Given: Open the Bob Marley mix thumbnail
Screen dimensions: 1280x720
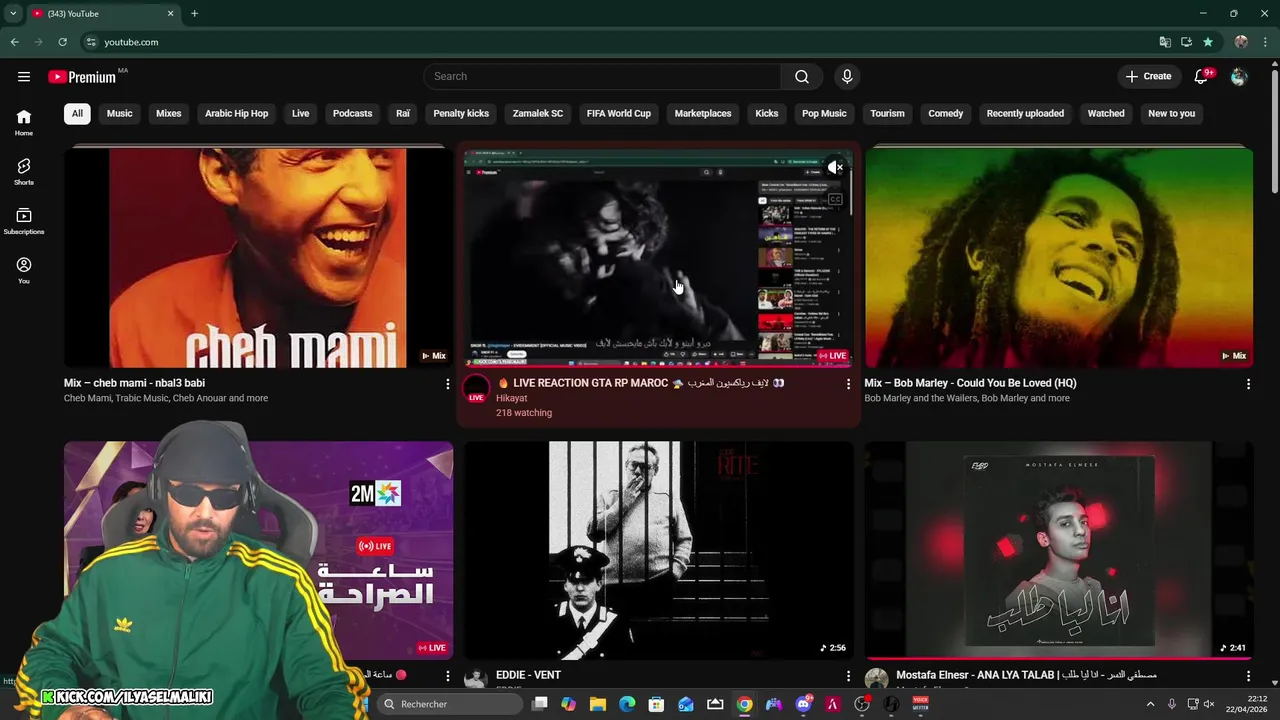Looking at the screenshot, I should (1059, 258).
